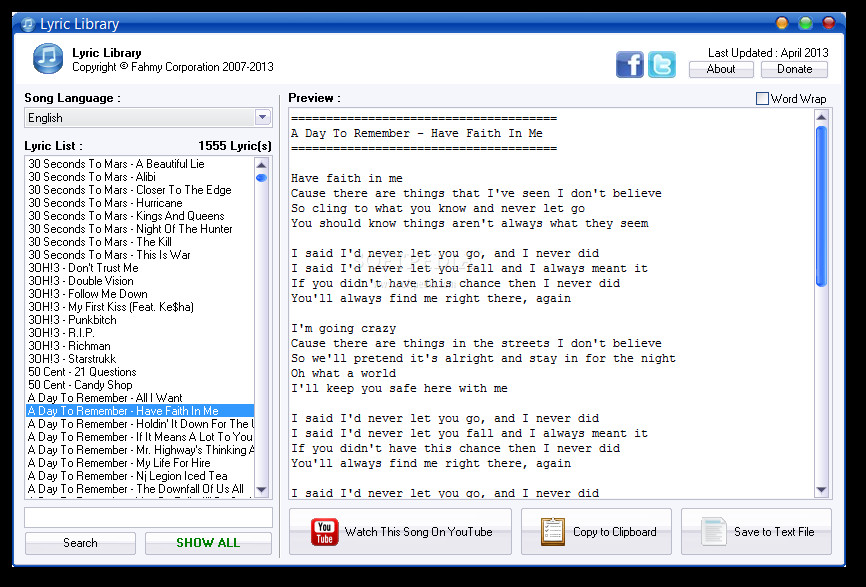Click the YouTube icon on the watch button
The height and width of the screenshot is (587, 866).
tap(324, 532)
